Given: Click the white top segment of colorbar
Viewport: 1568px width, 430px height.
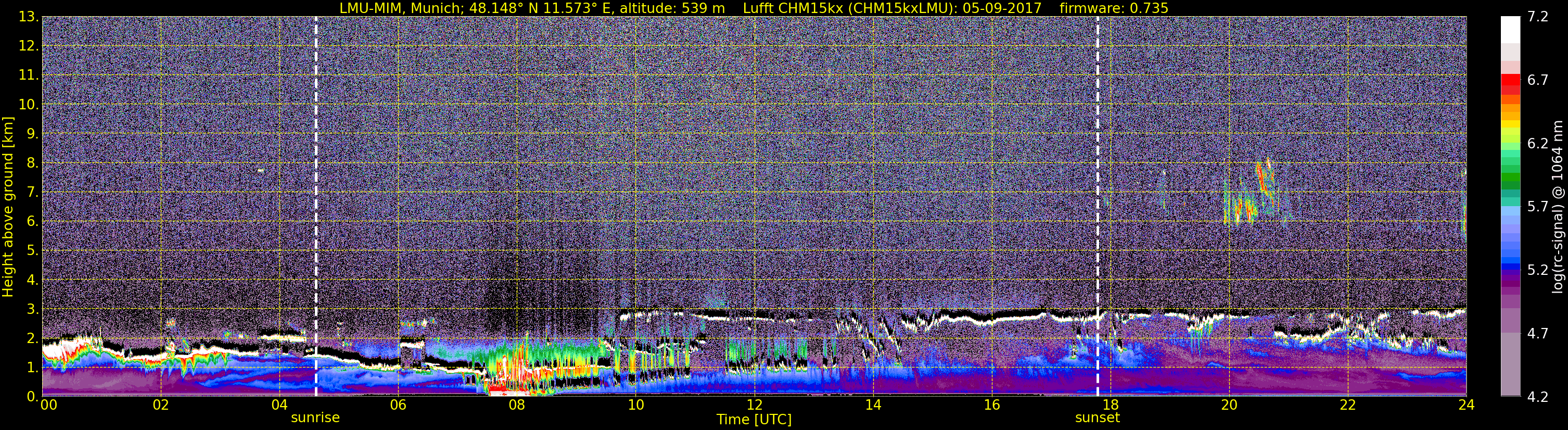Looking at the screenshot, I should (1511, 29).
